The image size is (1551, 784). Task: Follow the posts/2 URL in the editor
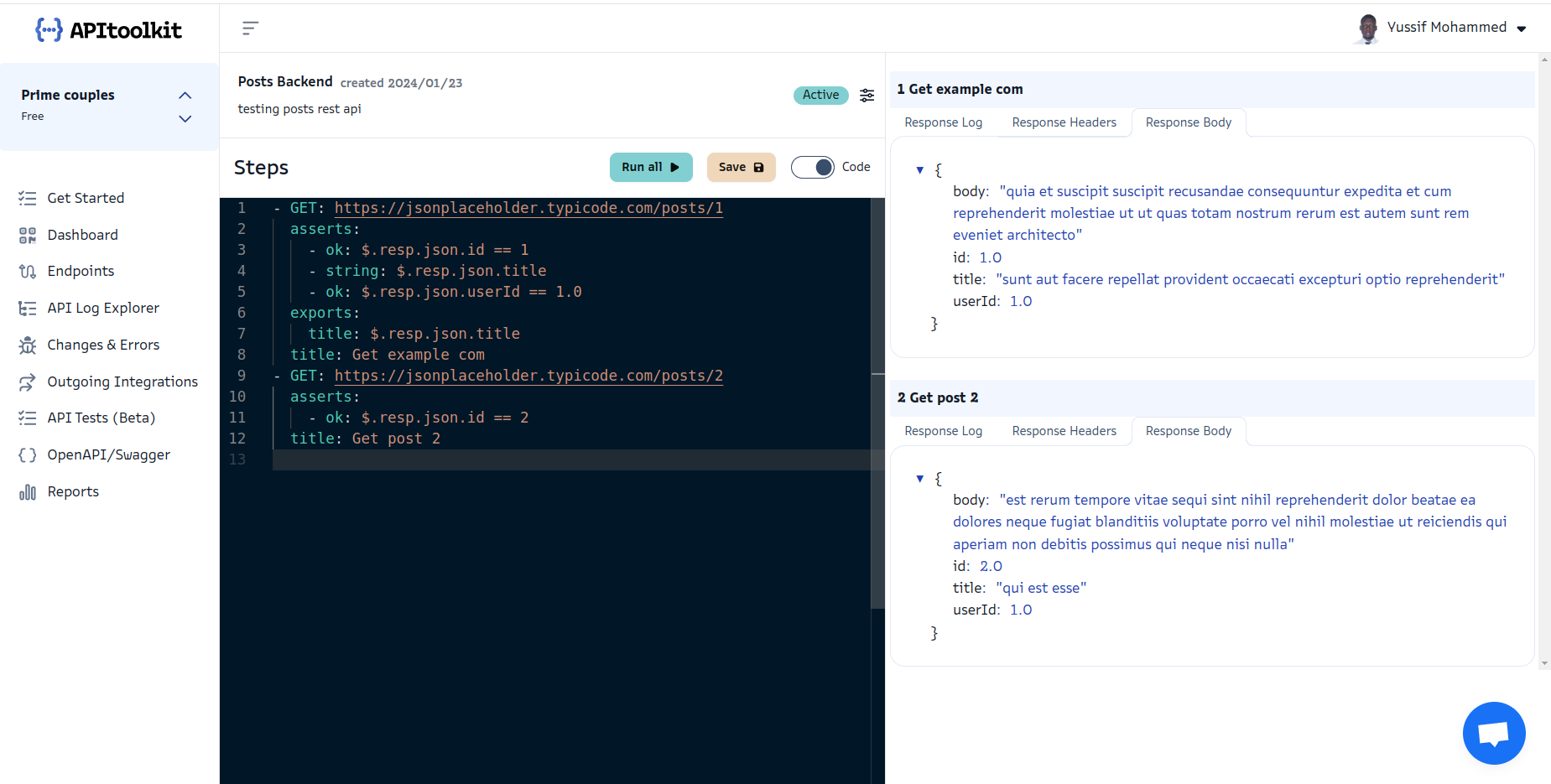click(528, 376)
